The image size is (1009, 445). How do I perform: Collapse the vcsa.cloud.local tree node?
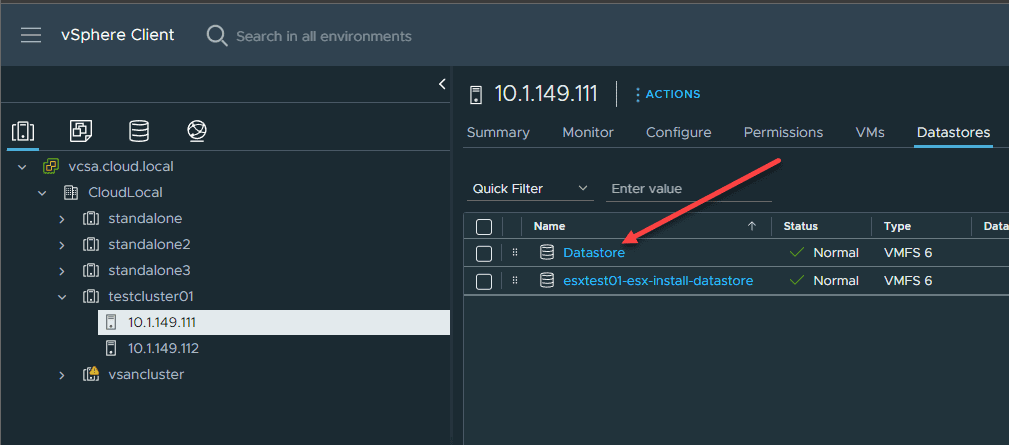click(x=23, y=167)
